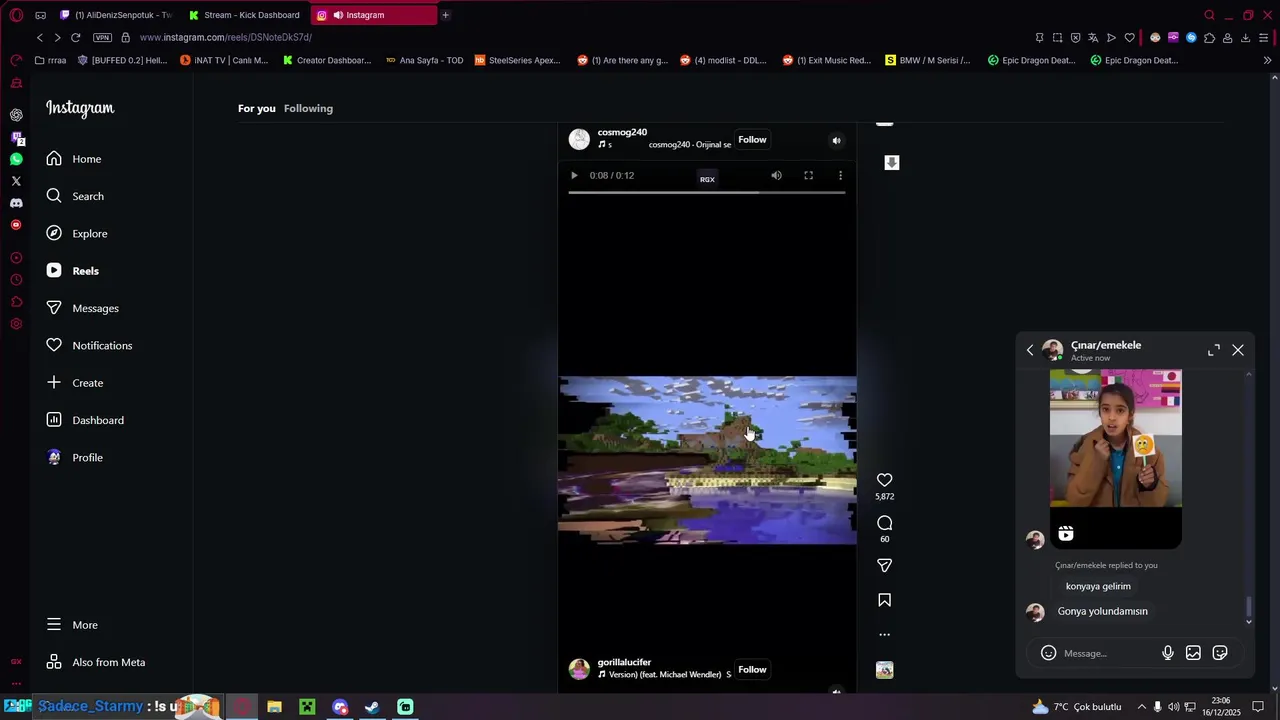This screenshot has width=1280, height=720.
Task: Open Profile page from sidebar
Action: (x=74, y=458)
